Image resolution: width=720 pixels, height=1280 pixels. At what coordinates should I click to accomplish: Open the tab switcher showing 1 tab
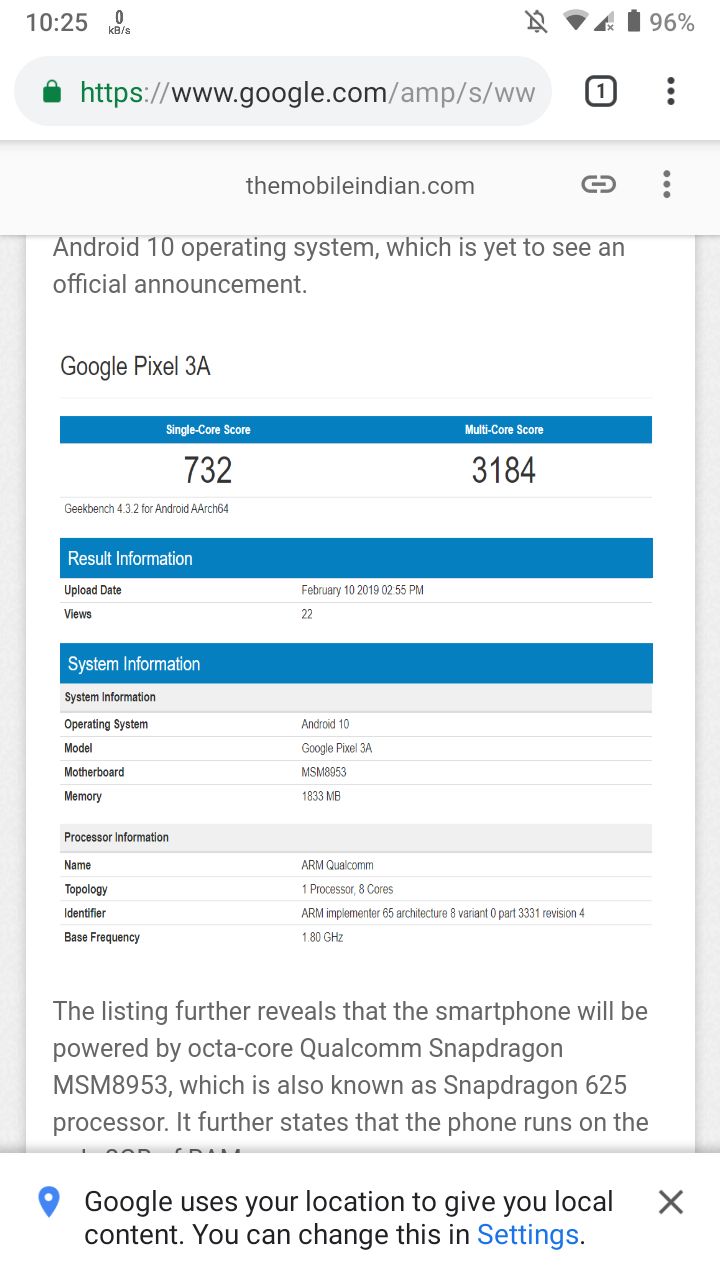[600, 92]
